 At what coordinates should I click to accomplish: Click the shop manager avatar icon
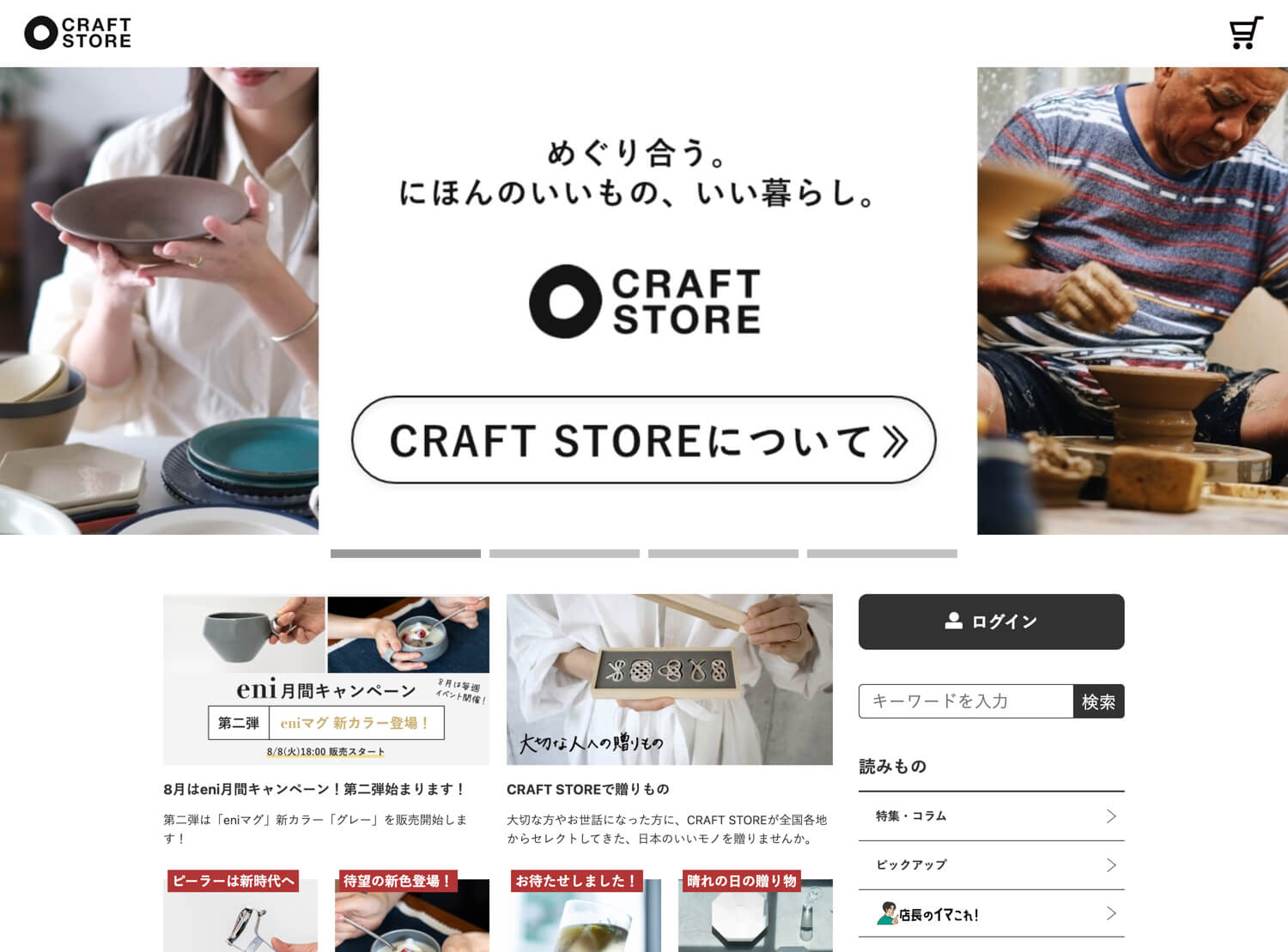(x=887, y=913)
